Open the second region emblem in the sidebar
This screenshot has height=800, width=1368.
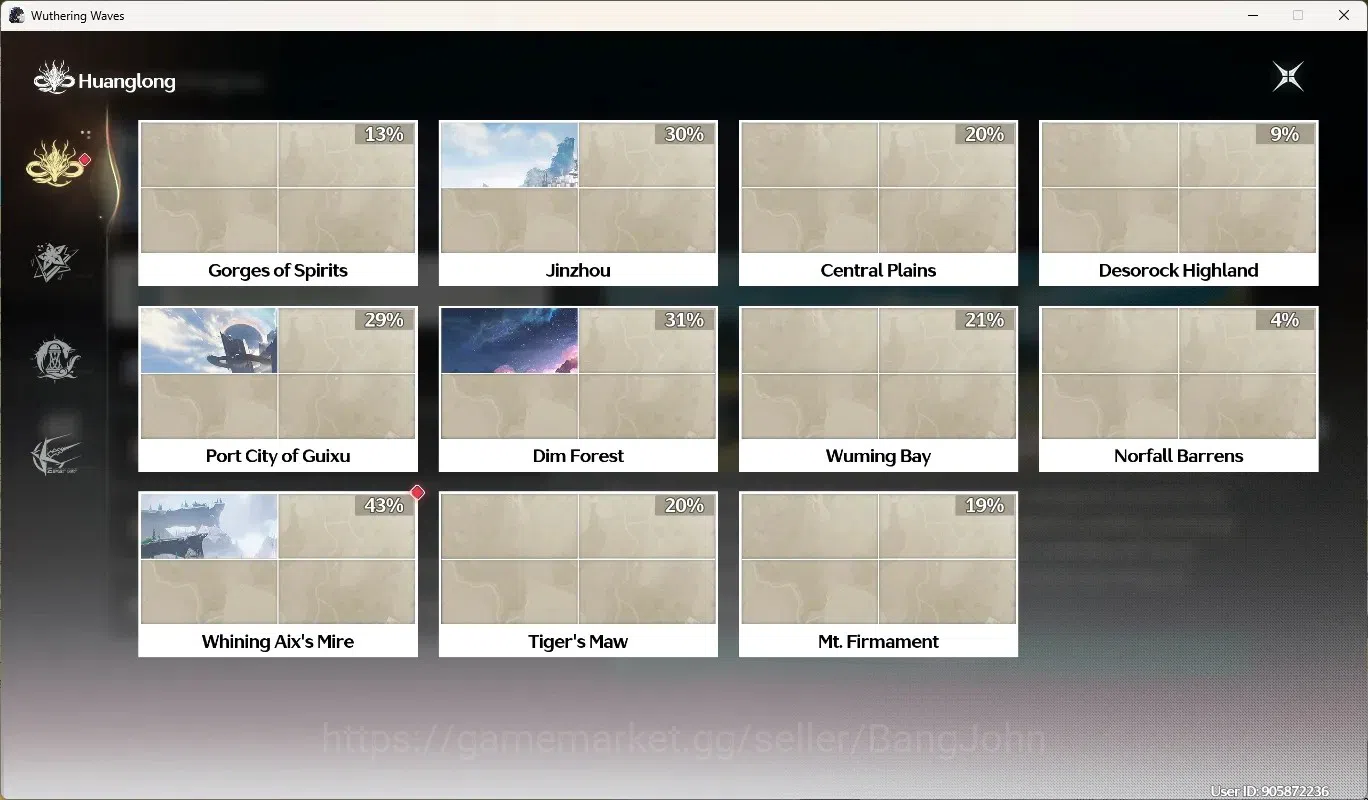(55, 261)
